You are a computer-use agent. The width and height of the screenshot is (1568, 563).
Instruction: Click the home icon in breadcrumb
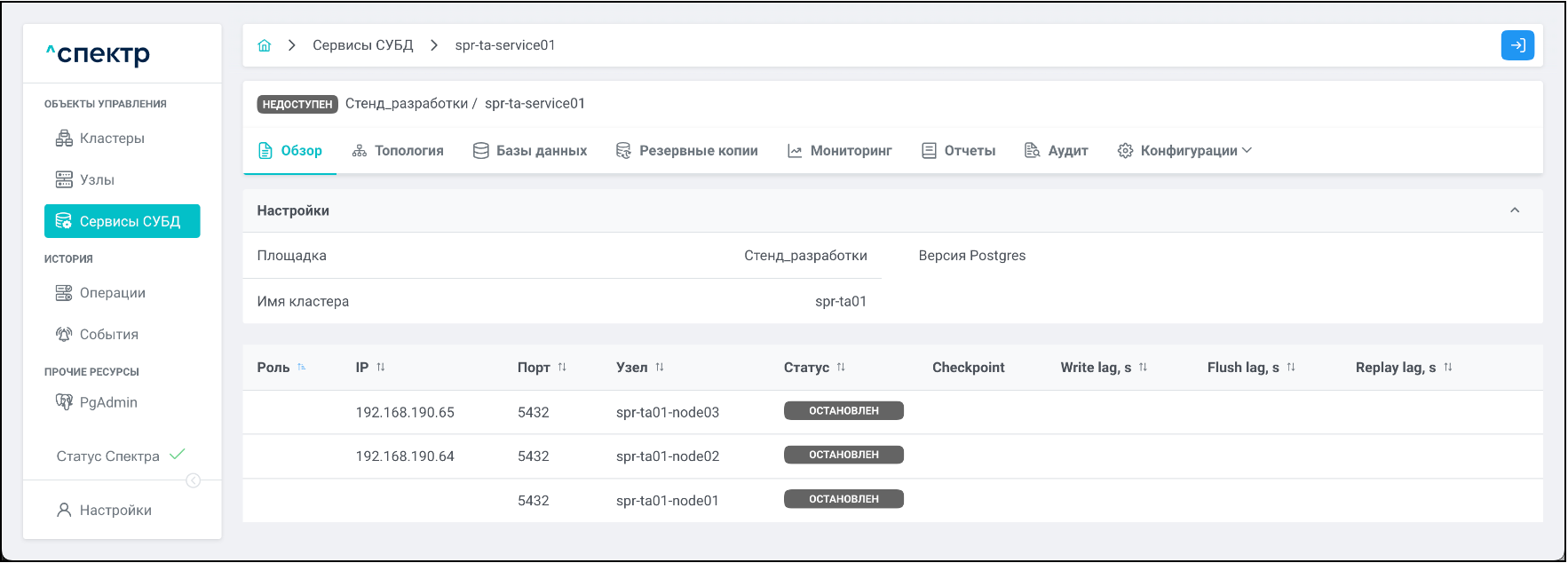click(265, 45)
